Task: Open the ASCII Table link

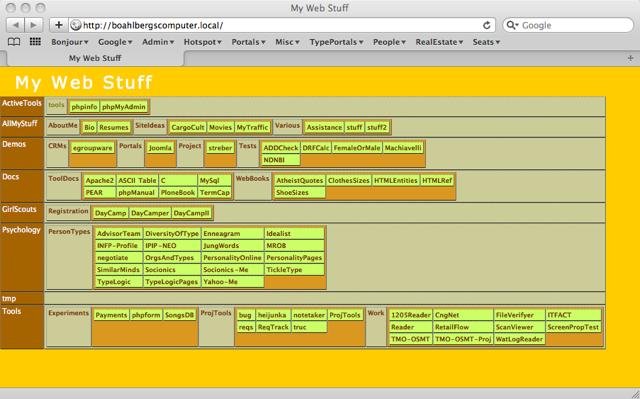Action: (x=137, y=180)
